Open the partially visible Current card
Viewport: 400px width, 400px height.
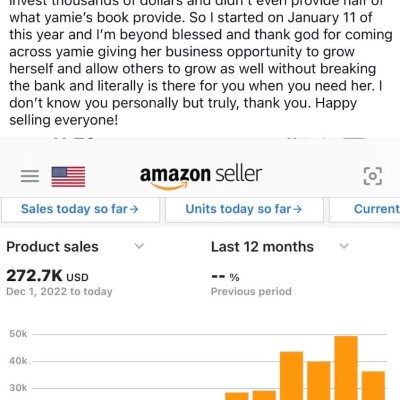click(x=365, y=210)
